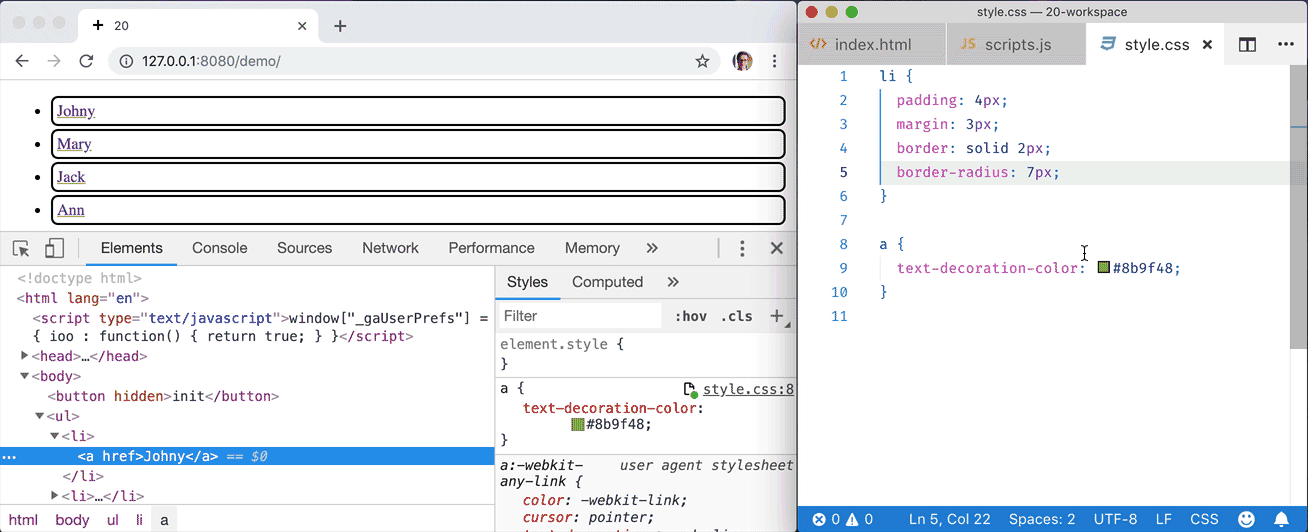This screenshot has width=1308, height=532.
Task: Go forward in Chrome browser
Action: click(x=54, y=61)
